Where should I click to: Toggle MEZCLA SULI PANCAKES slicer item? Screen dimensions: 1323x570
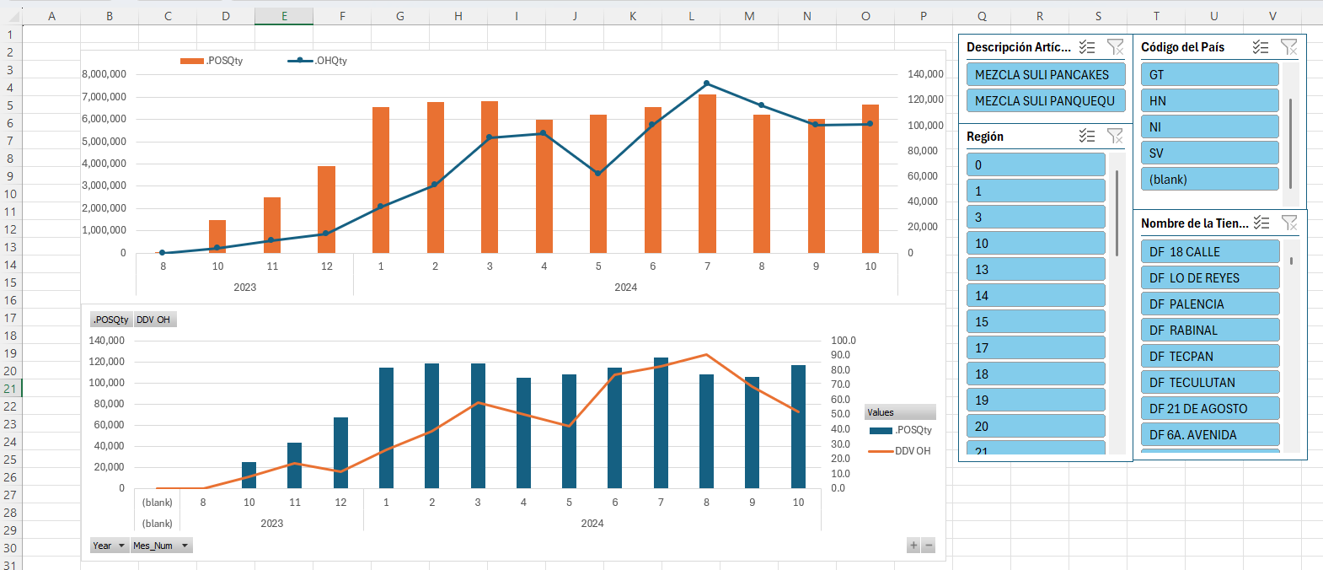coord(1045,75)
